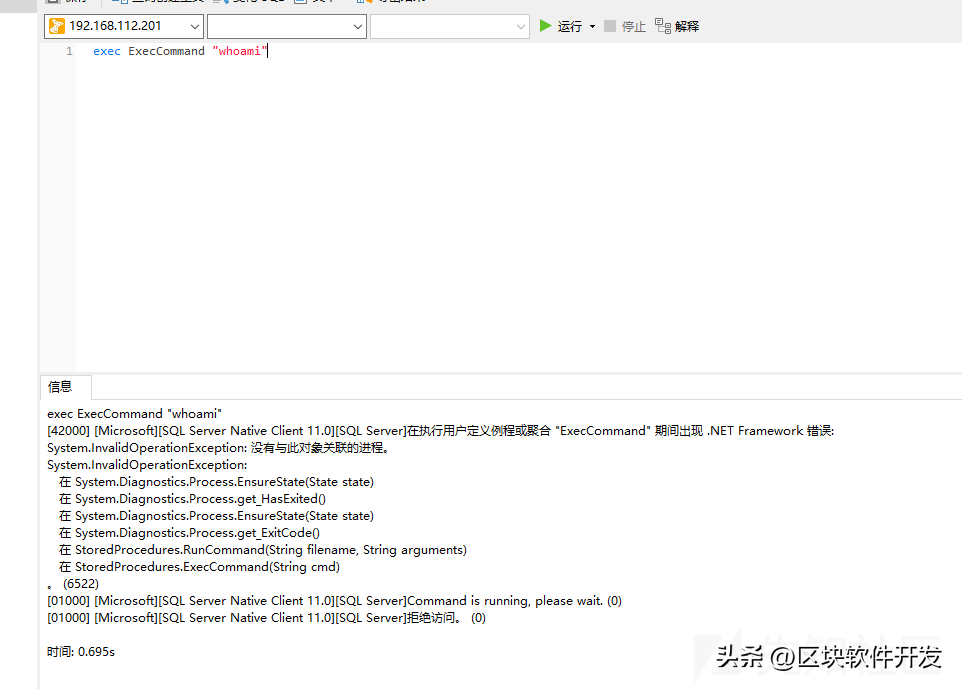The height and width of the screenshot is (689, 962).
Task: Place cursor in the "whoami" string
Action: (240, 51)
